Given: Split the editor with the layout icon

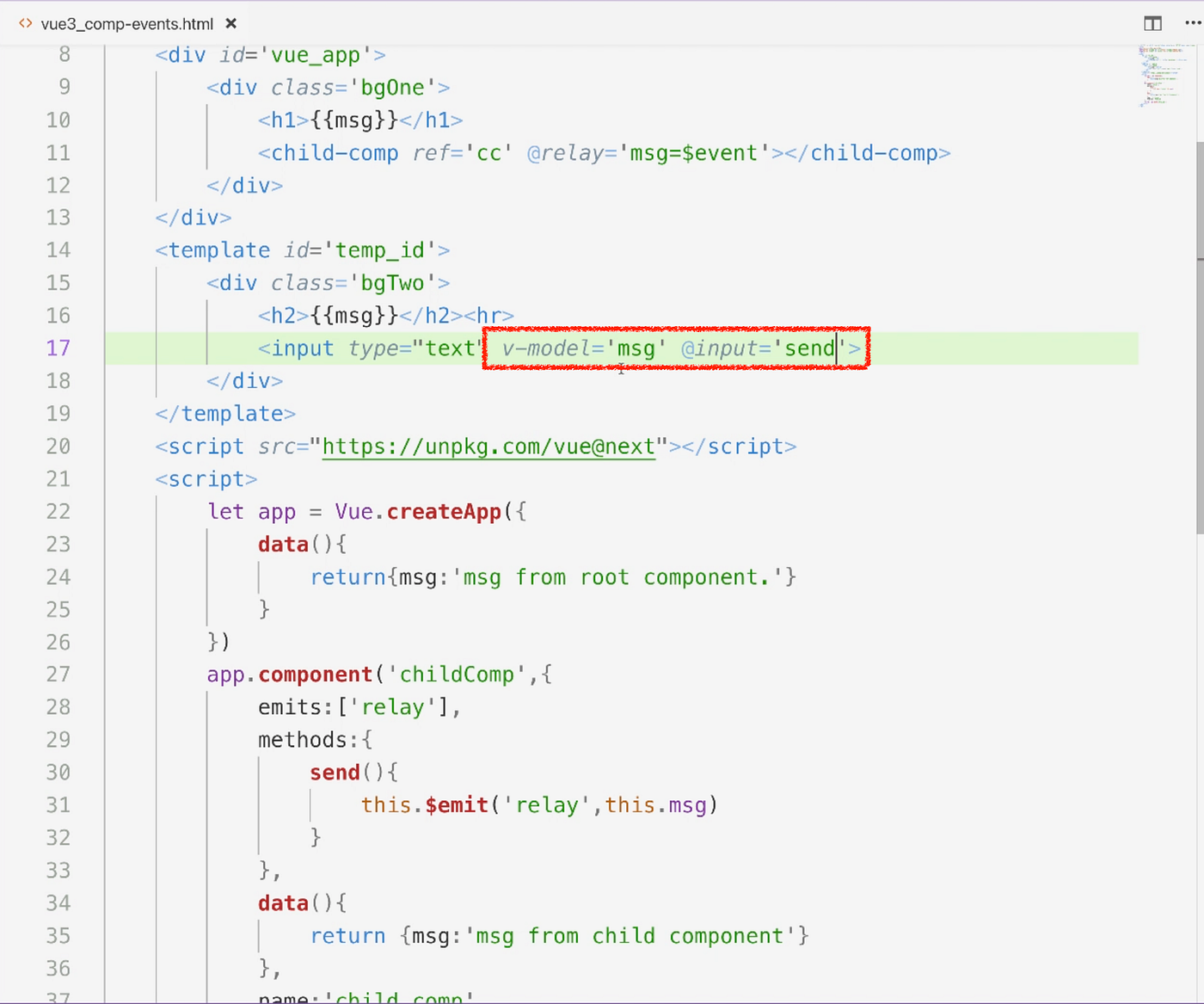Looking at the screenshot, I should point(1152,24).
